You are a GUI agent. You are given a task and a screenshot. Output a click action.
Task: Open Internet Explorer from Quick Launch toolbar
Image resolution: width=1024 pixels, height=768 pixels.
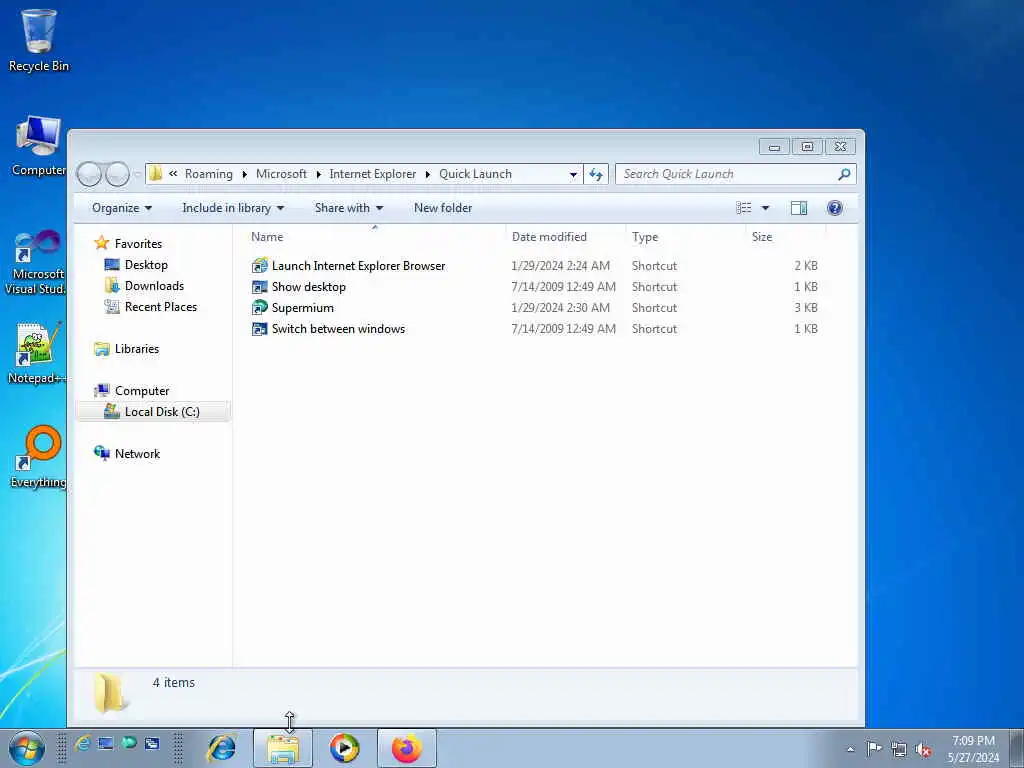coord(83,743)
